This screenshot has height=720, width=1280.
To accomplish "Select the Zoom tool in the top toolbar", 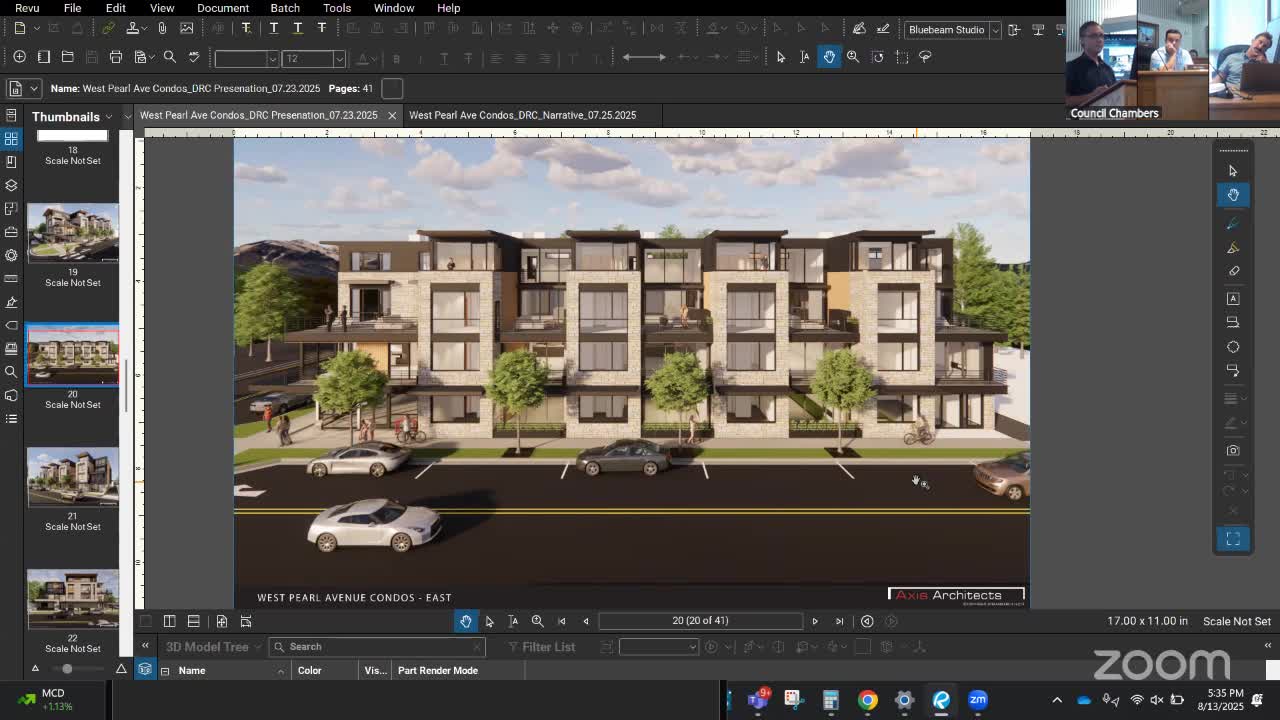I will 853,57.
